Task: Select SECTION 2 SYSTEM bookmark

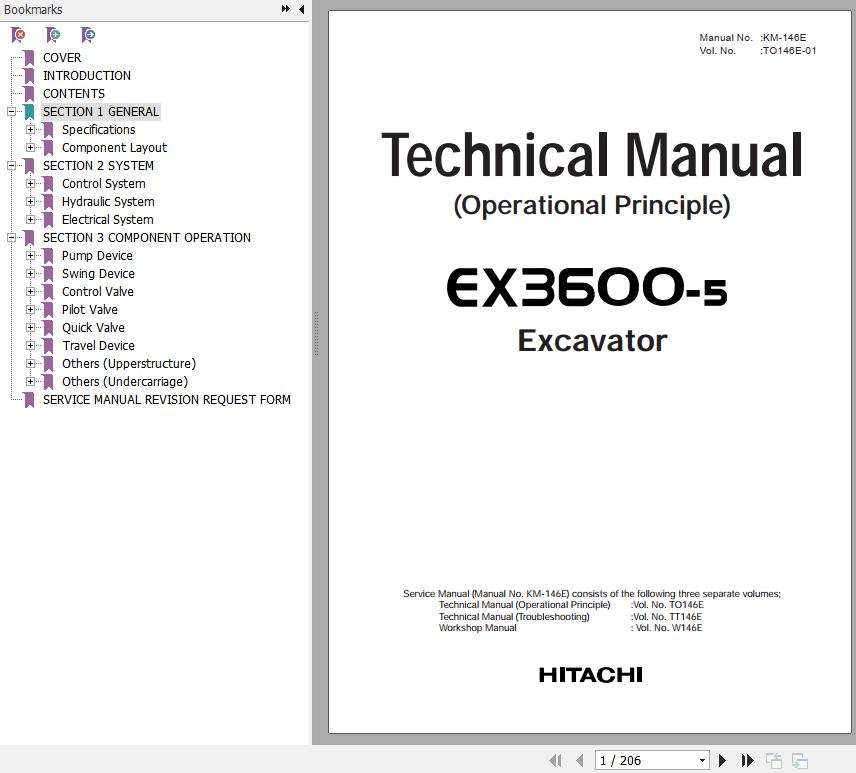Action: point(98,166)
